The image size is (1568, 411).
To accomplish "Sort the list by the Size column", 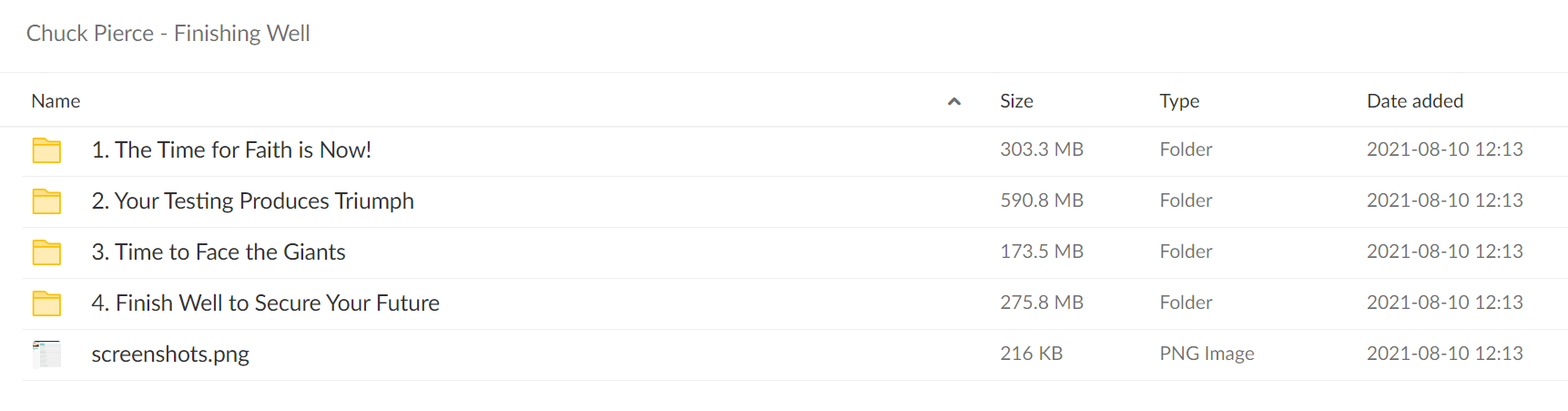I will point(1016,101).
